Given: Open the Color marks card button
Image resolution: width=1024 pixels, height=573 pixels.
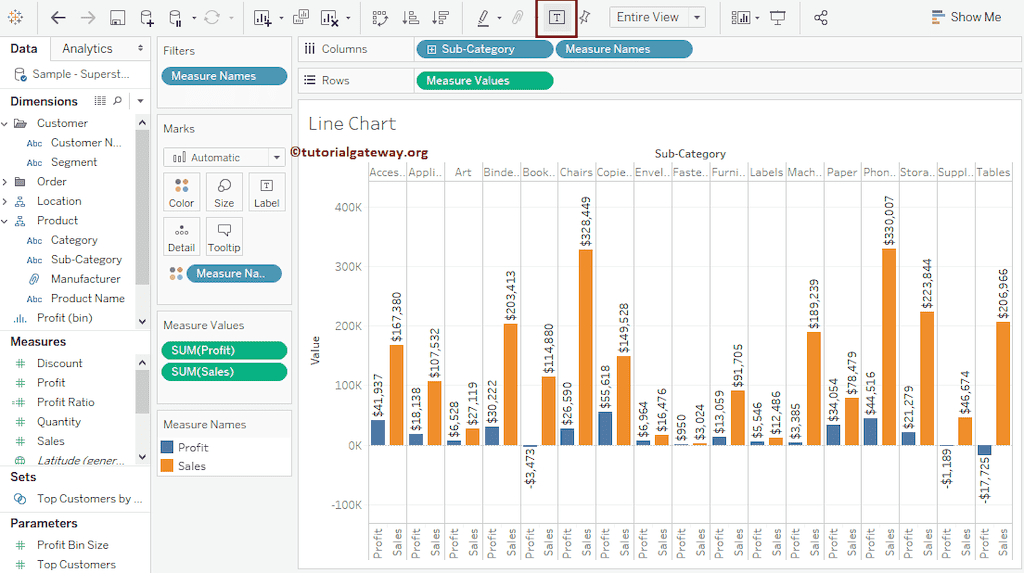Looking at the screenshot, I should tap(181, 192).
